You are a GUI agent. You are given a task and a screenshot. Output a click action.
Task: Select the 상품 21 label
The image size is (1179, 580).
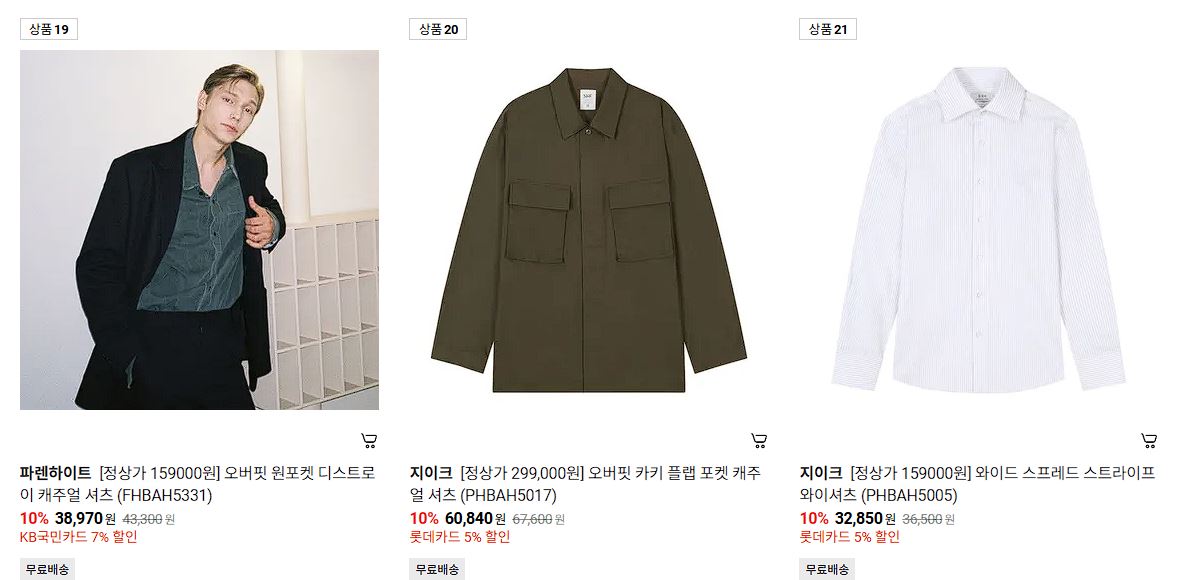[828, 29]
